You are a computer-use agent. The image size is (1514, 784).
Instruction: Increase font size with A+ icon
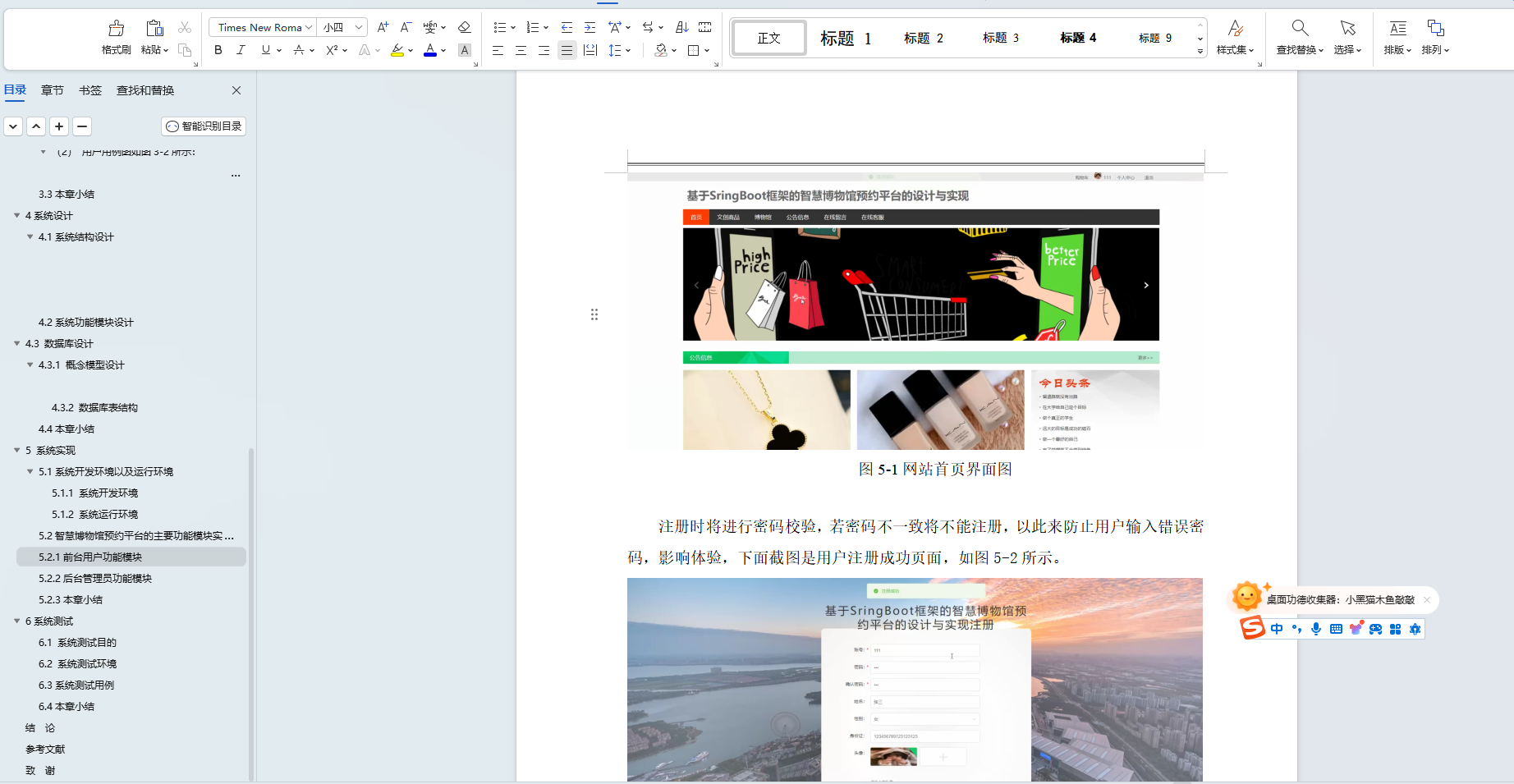tap(383, 27)
